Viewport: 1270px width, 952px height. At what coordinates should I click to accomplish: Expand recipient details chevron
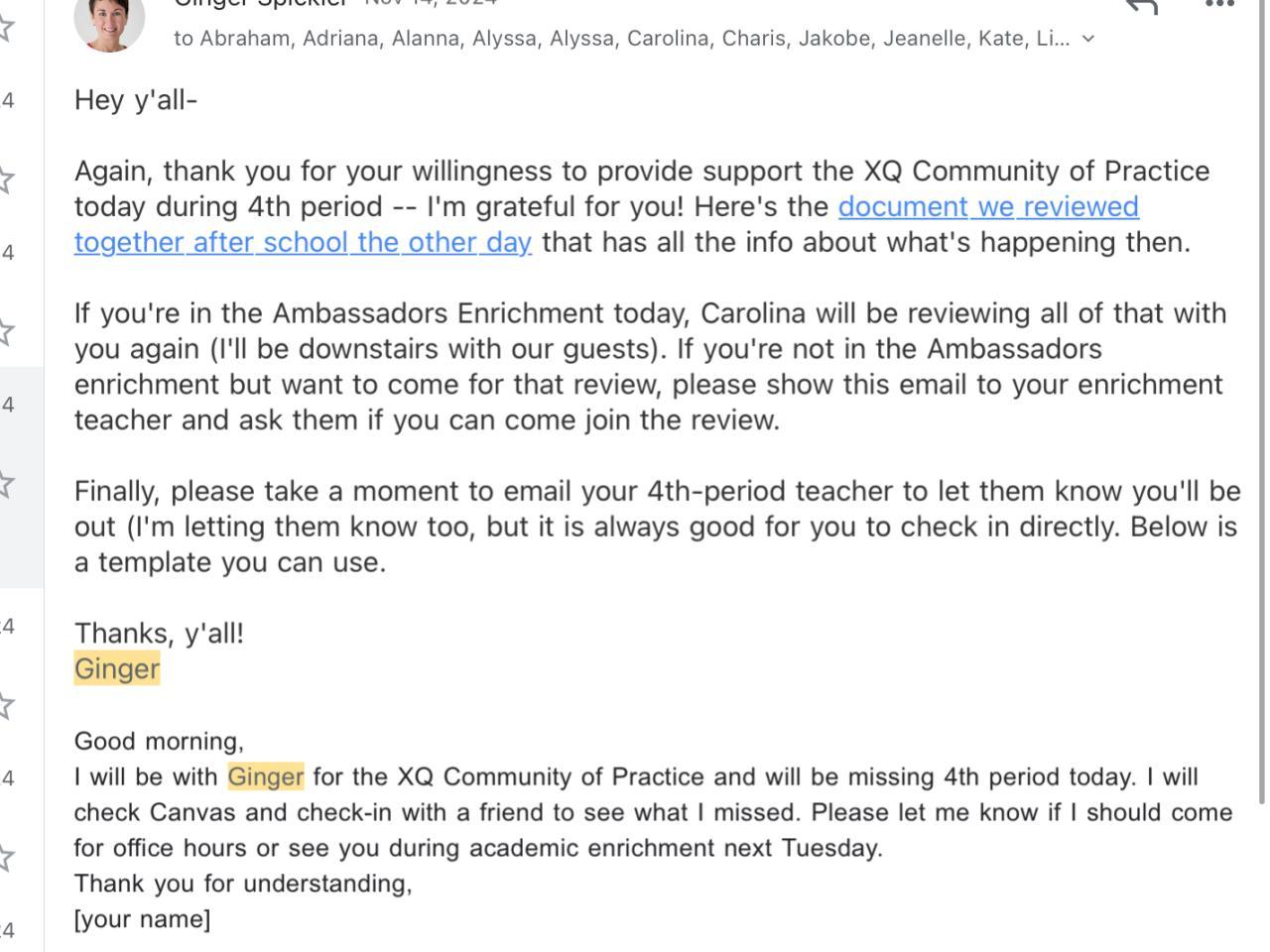(1088, 39)
